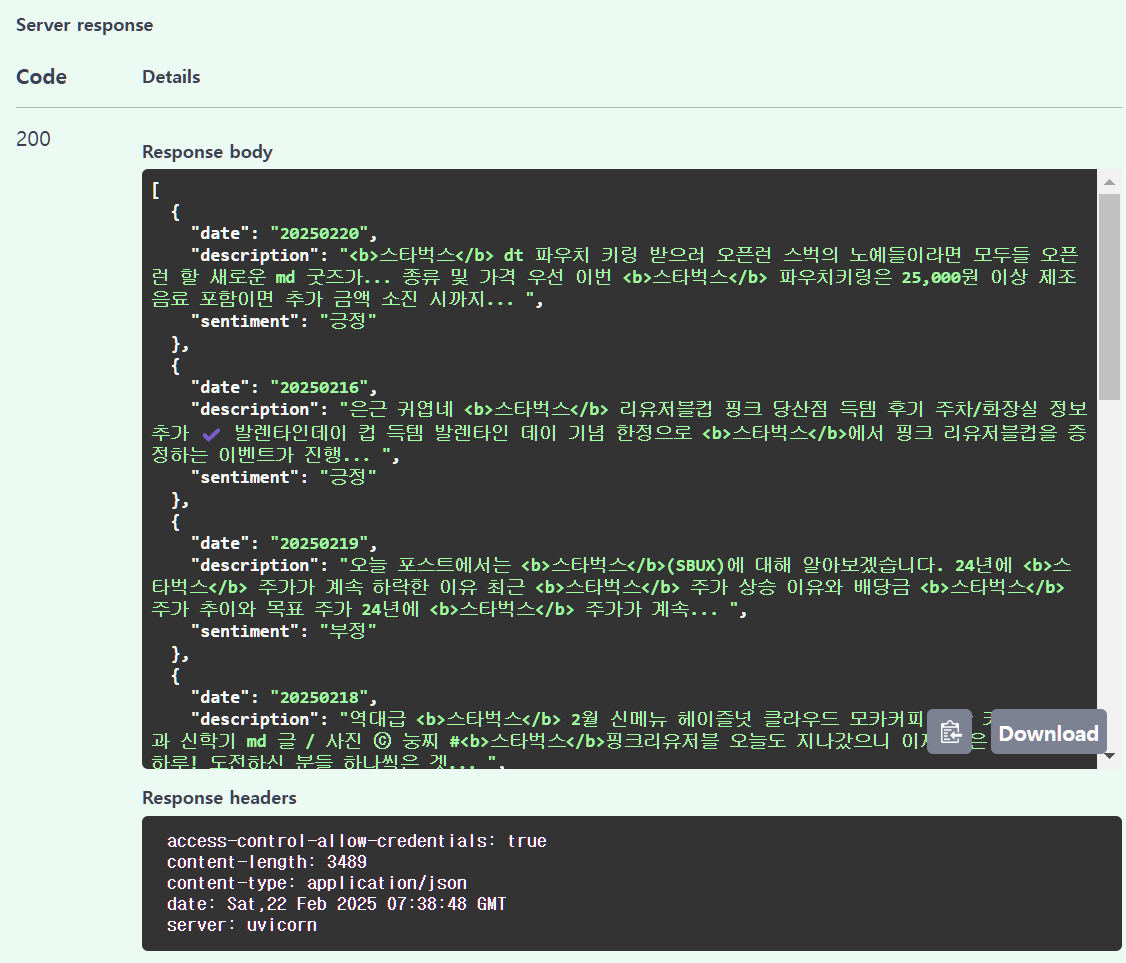Download the response body
The width and height of the screenshot is (1126, 963).
1048,732
